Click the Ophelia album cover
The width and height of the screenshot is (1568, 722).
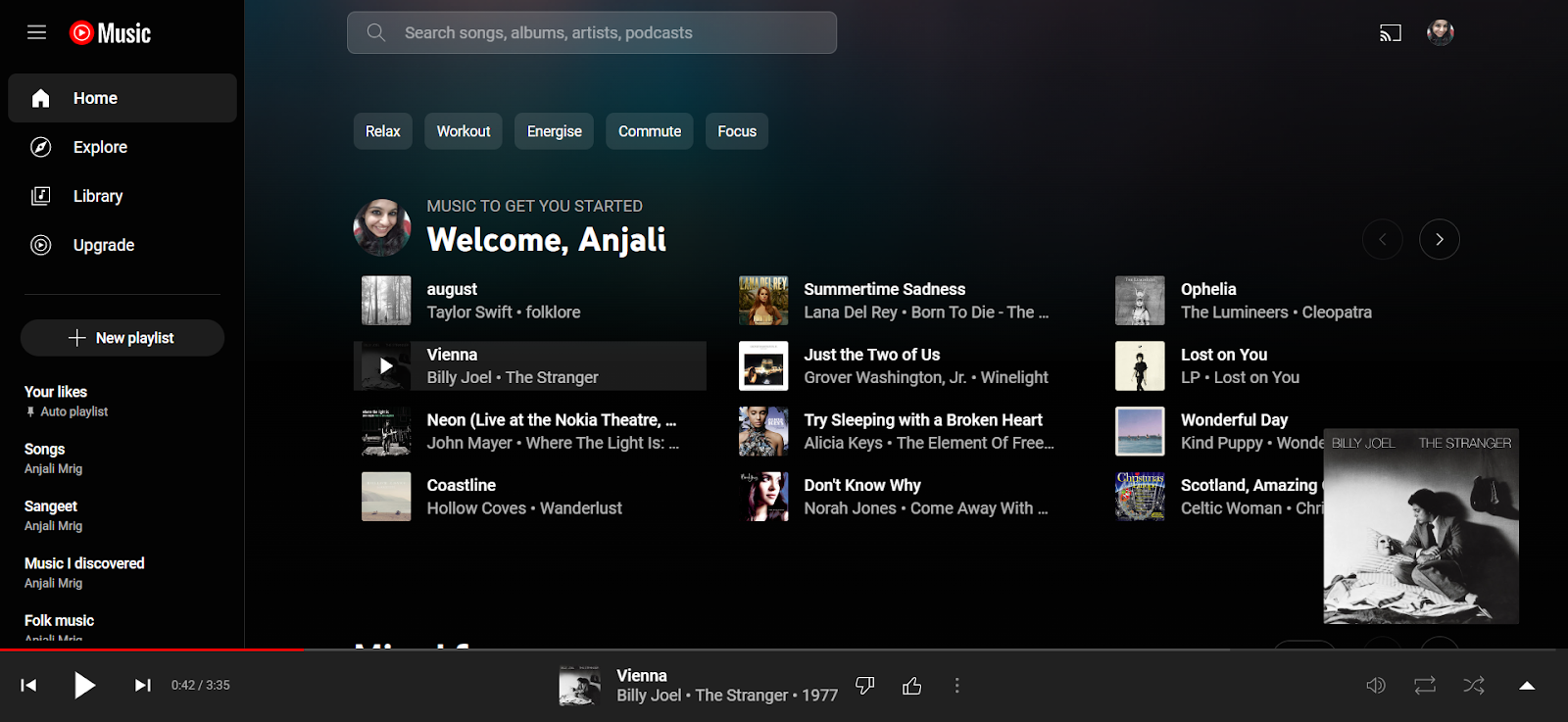coord(1140,300)
